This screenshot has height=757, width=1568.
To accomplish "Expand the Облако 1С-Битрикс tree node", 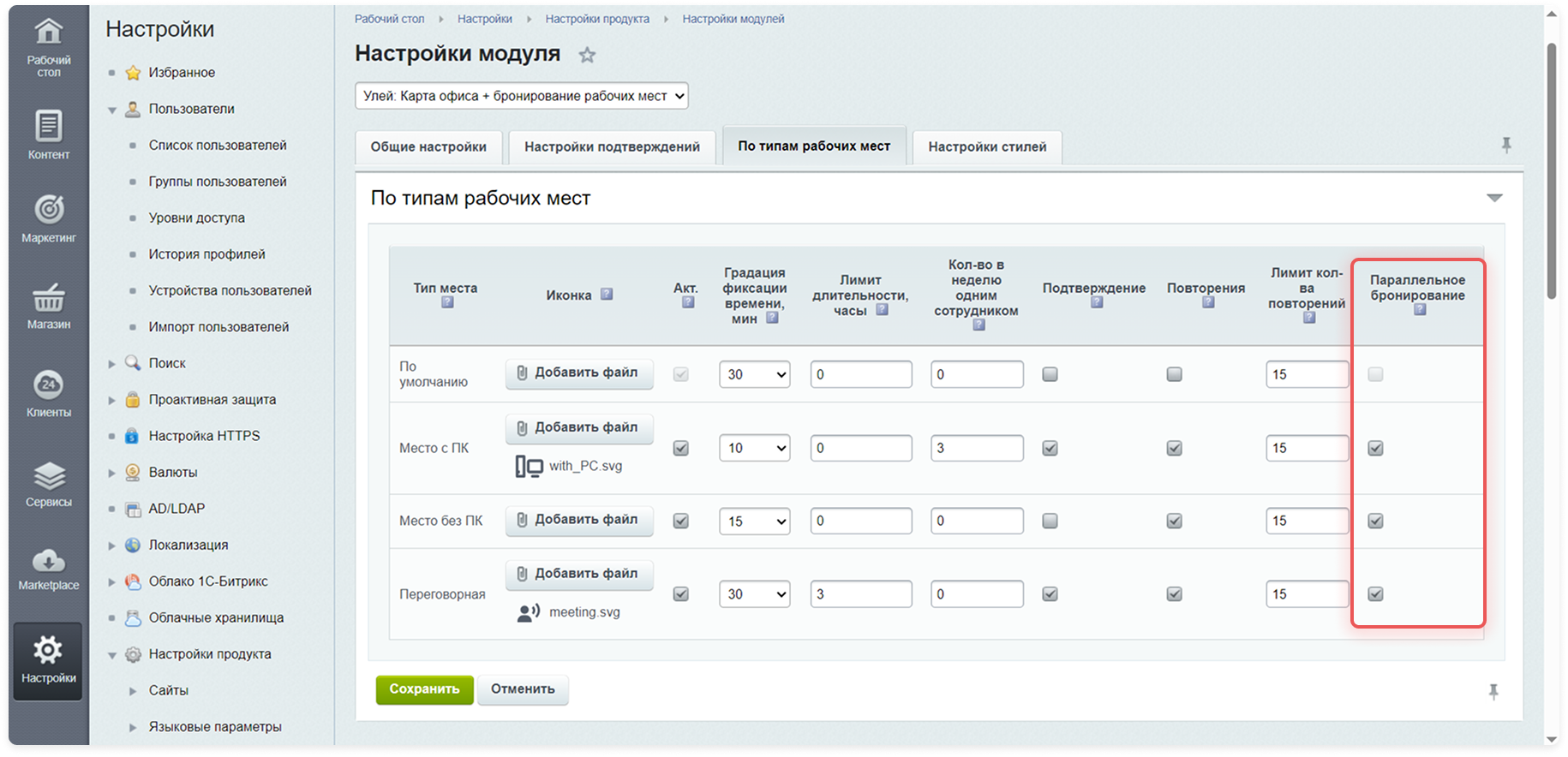I will point(111,582).
